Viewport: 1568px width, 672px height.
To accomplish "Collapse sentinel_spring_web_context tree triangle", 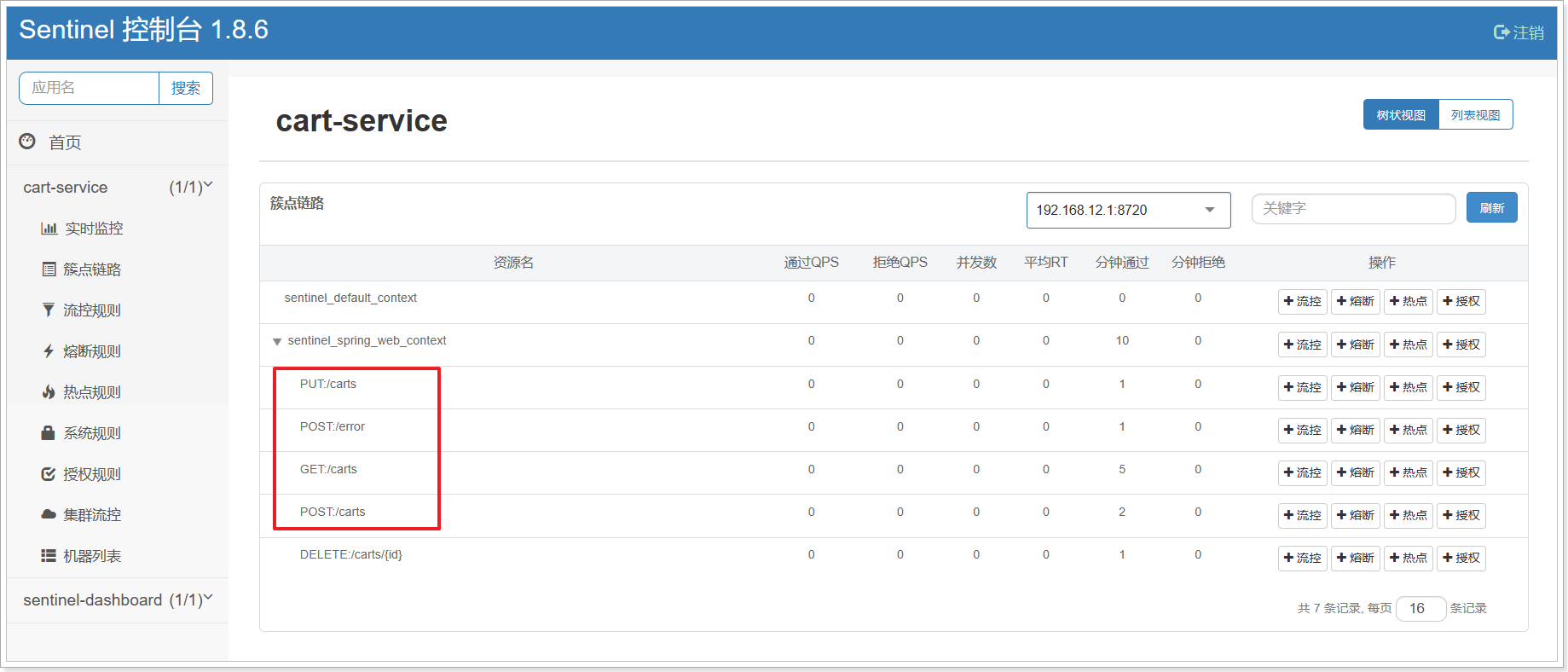I will click(x=277, y=342).
